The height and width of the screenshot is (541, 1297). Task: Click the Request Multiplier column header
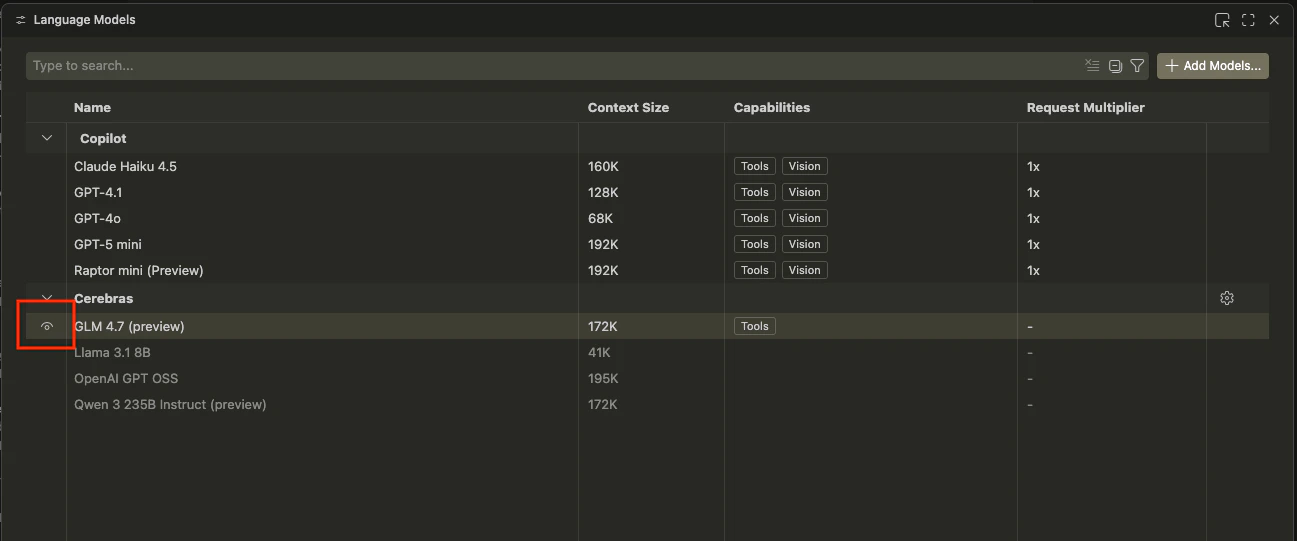tap(1086, 107)
